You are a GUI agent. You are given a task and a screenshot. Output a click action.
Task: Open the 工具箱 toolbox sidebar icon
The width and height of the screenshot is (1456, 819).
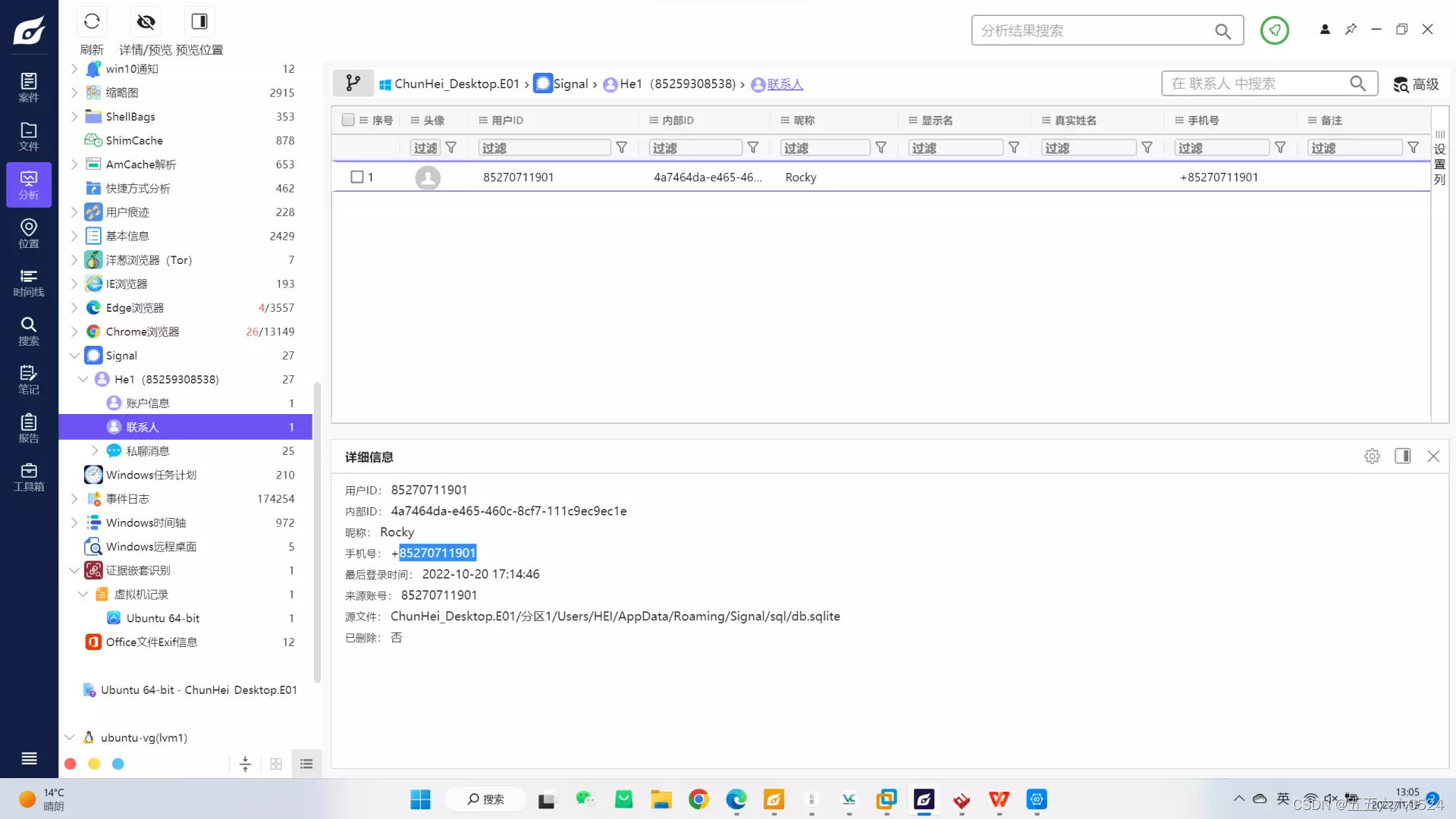point(29,477)
